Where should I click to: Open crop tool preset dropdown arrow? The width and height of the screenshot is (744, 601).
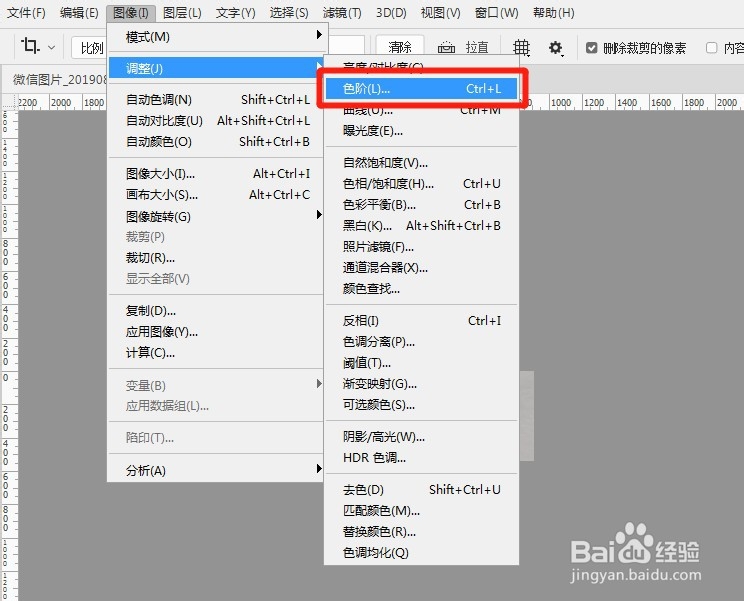tap(52, 47)
